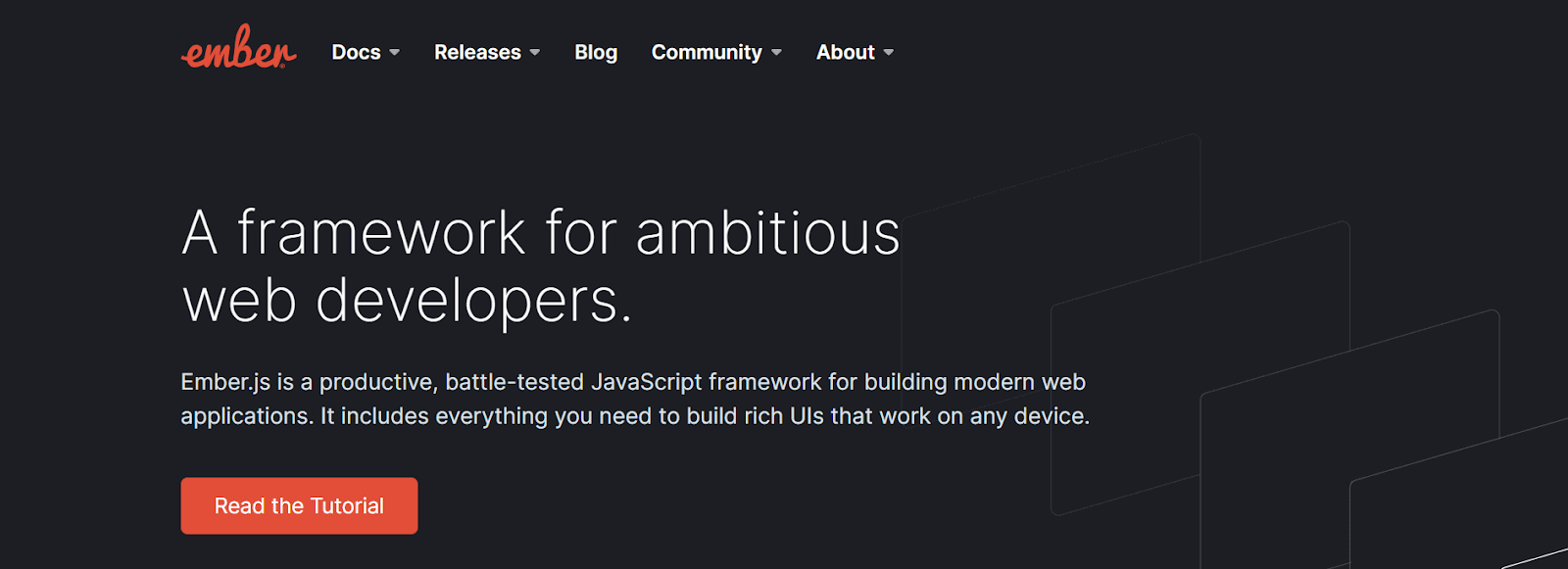
Task: Go to the Blog page
Action: click(596, 52)
